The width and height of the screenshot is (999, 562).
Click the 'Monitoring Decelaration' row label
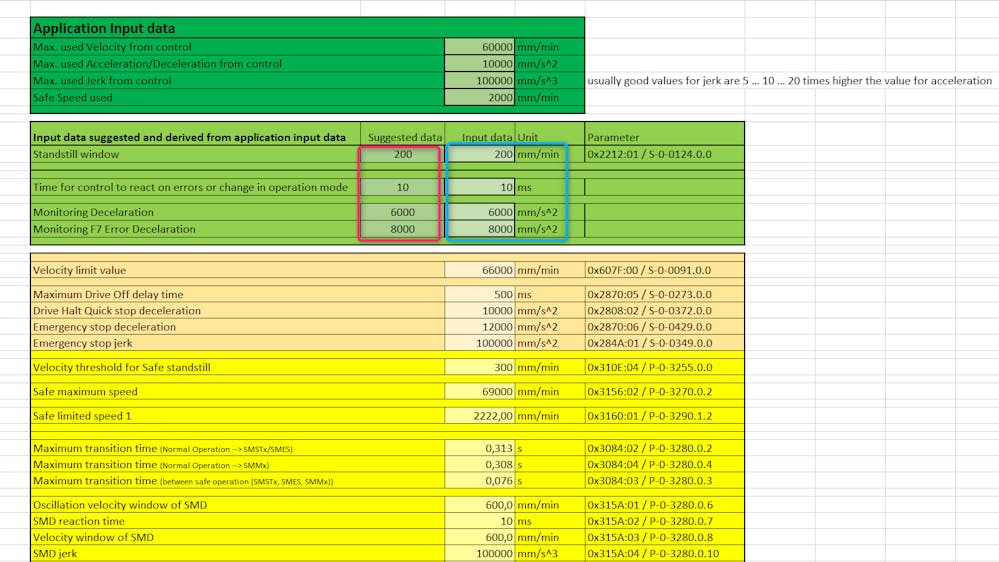coord(93,212)
